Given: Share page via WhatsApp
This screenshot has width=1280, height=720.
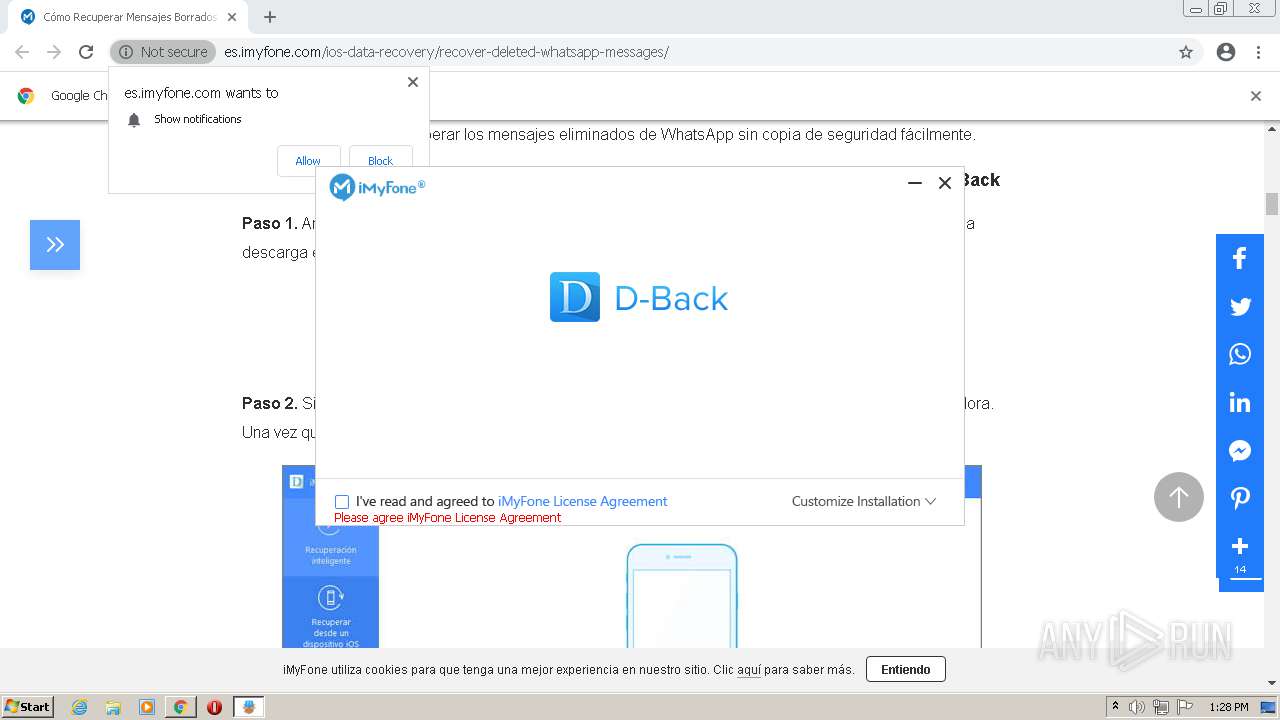Looking at the screenshot, I should (x=1240, y=355).
